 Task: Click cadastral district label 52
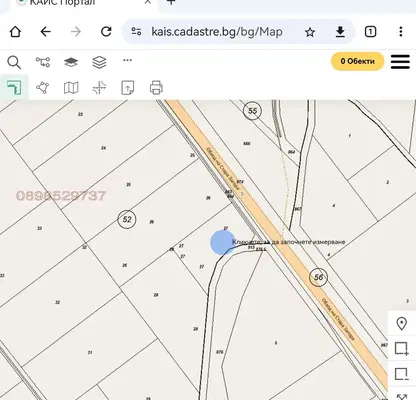click(127, 219)
